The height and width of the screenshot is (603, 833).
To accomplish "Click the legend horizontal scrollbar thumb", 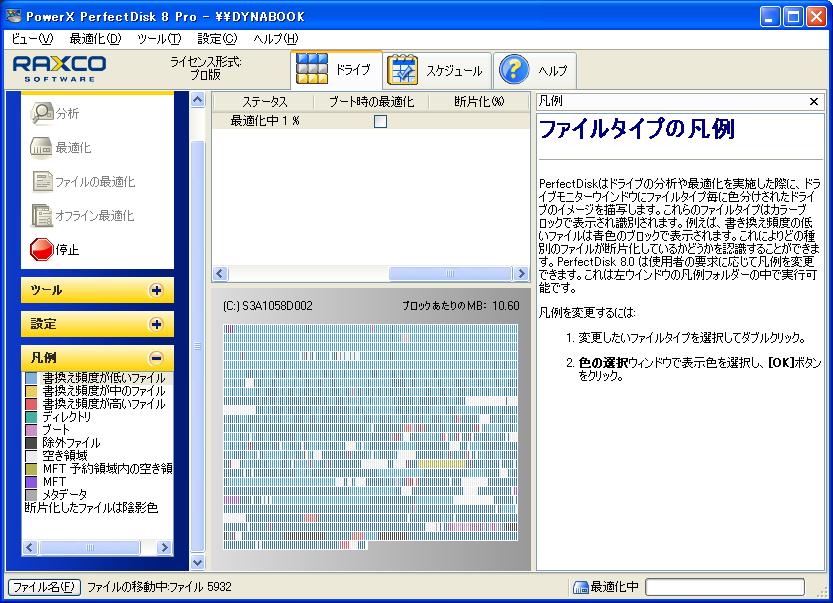I will (x=89, y=547).
